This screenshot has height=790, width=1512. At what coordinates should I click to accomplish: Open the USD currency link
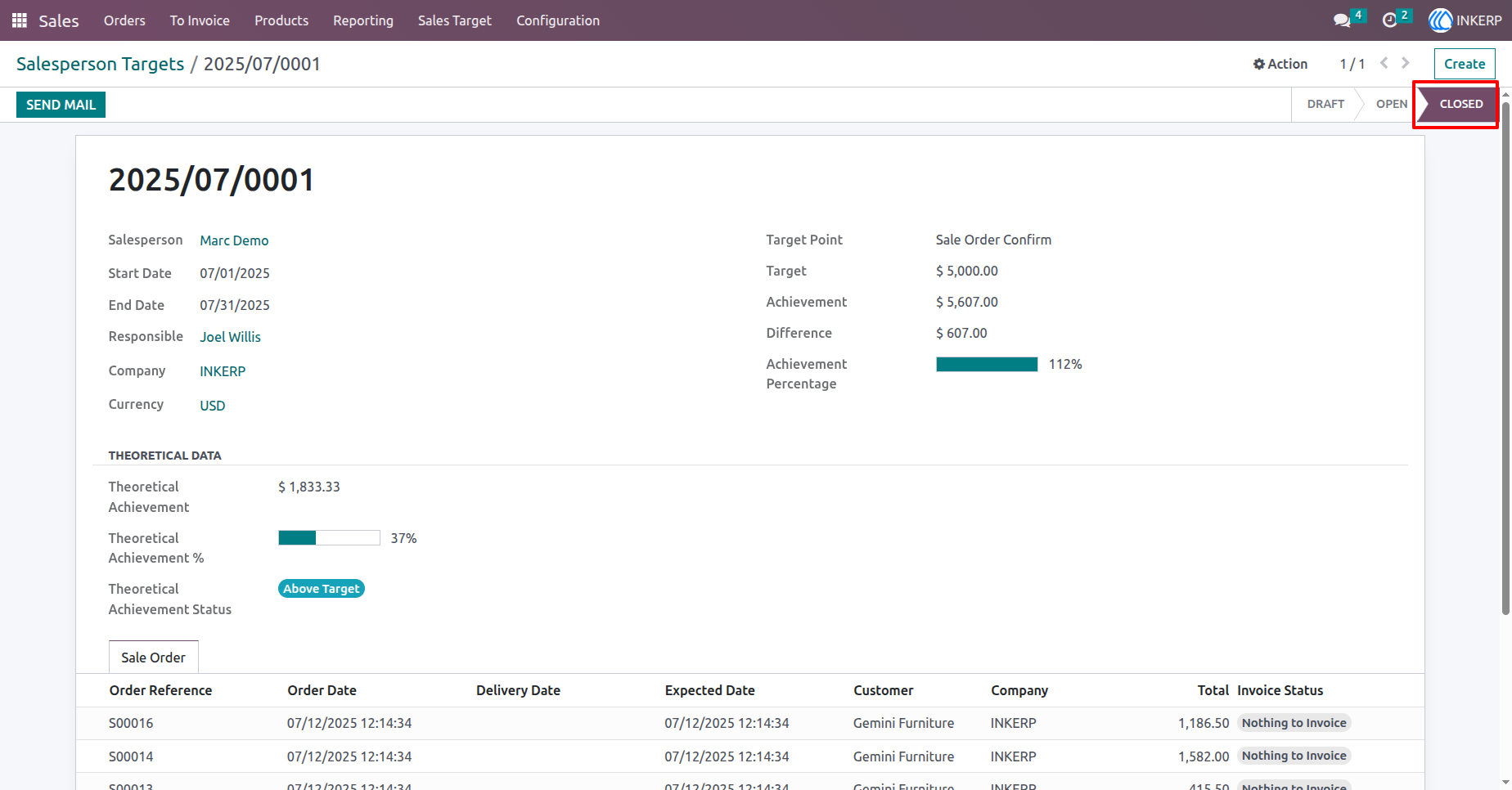[213, 406]
